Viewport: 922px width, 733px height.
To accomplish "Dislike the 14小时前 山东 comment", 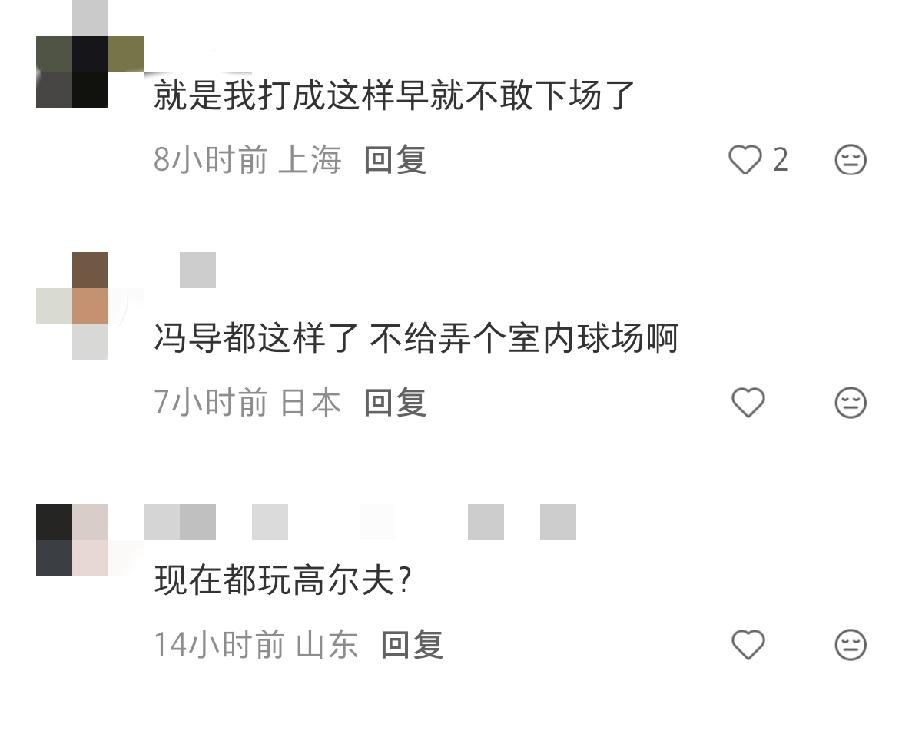I will (x=850, y=644).
